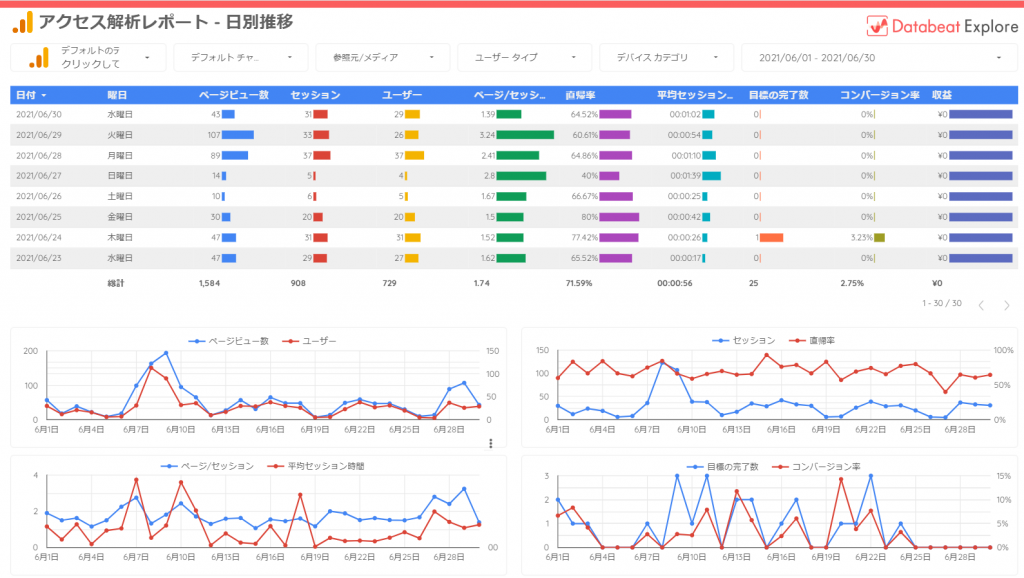
Task: Select the 2021/06/24 date cell
Action: coord(39,237)
